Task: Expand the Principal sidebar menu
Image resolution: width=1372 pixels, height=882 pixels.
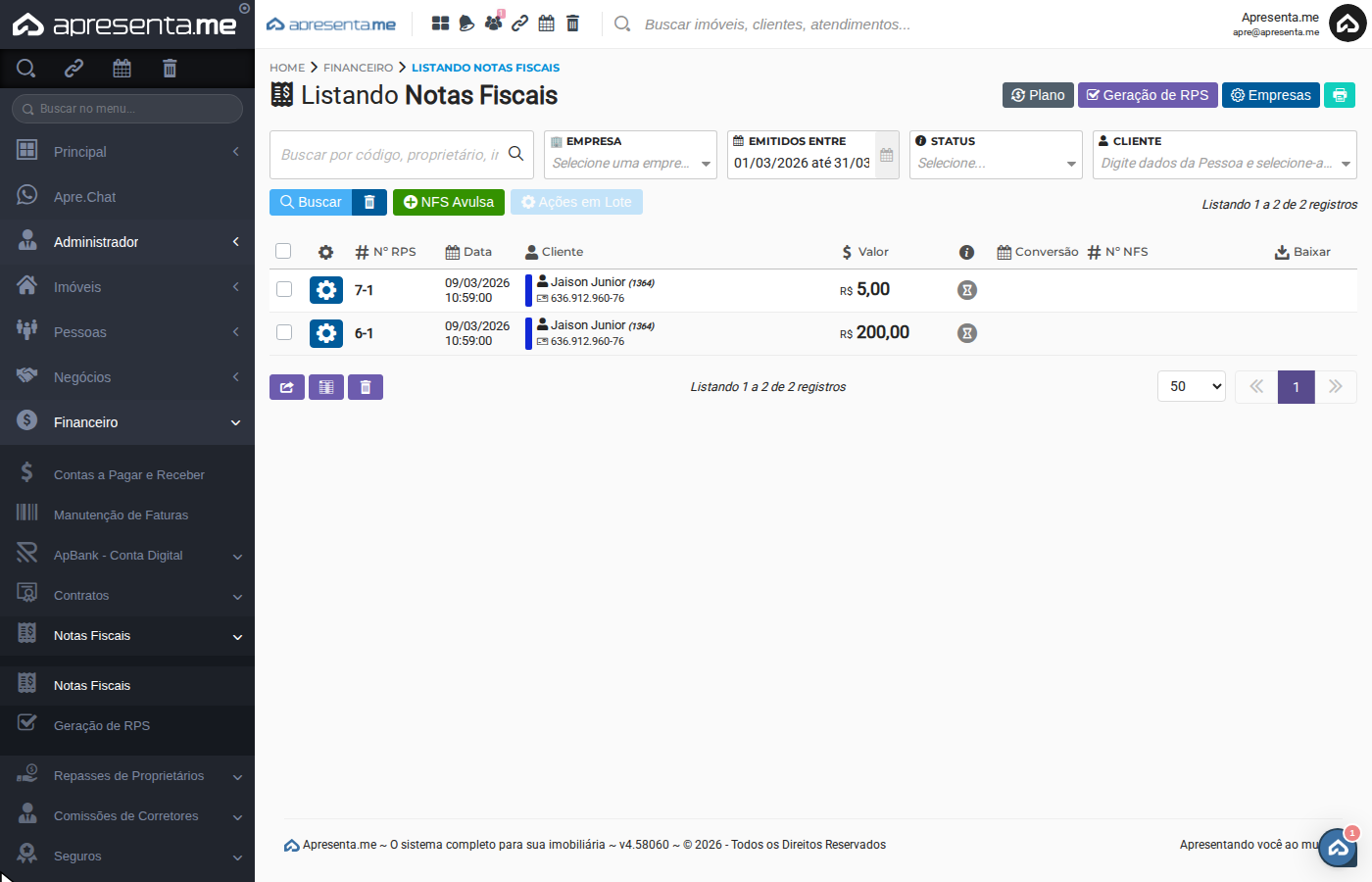Action: coord(127,152)
